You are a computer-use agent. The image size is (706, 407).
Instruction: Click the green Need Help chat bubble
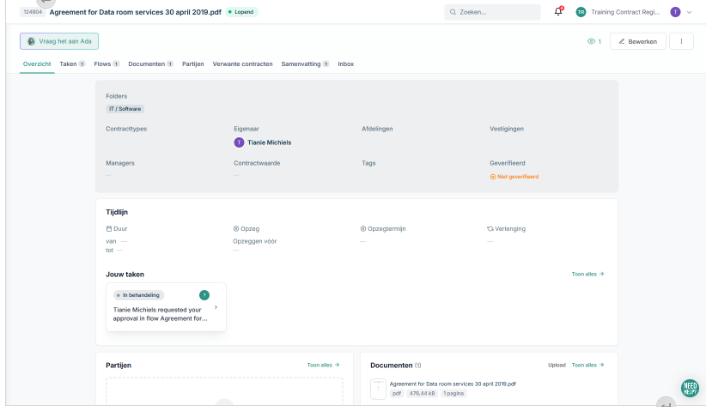[689, 388]
